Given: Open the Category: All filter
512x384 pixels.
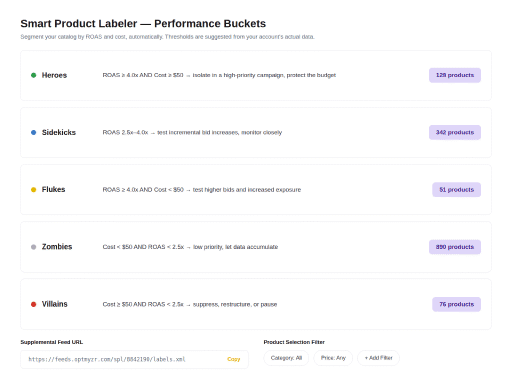Looking at the screenshot, I should point(286,358).
